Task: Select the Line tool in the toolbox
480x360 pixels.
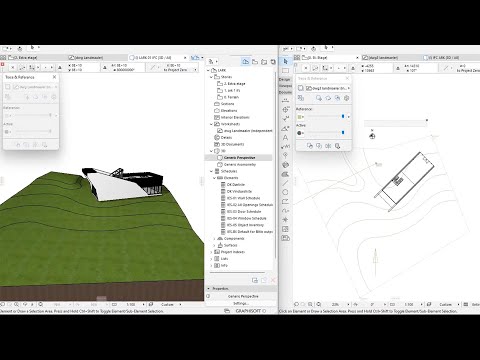Action: click(285, 183)
